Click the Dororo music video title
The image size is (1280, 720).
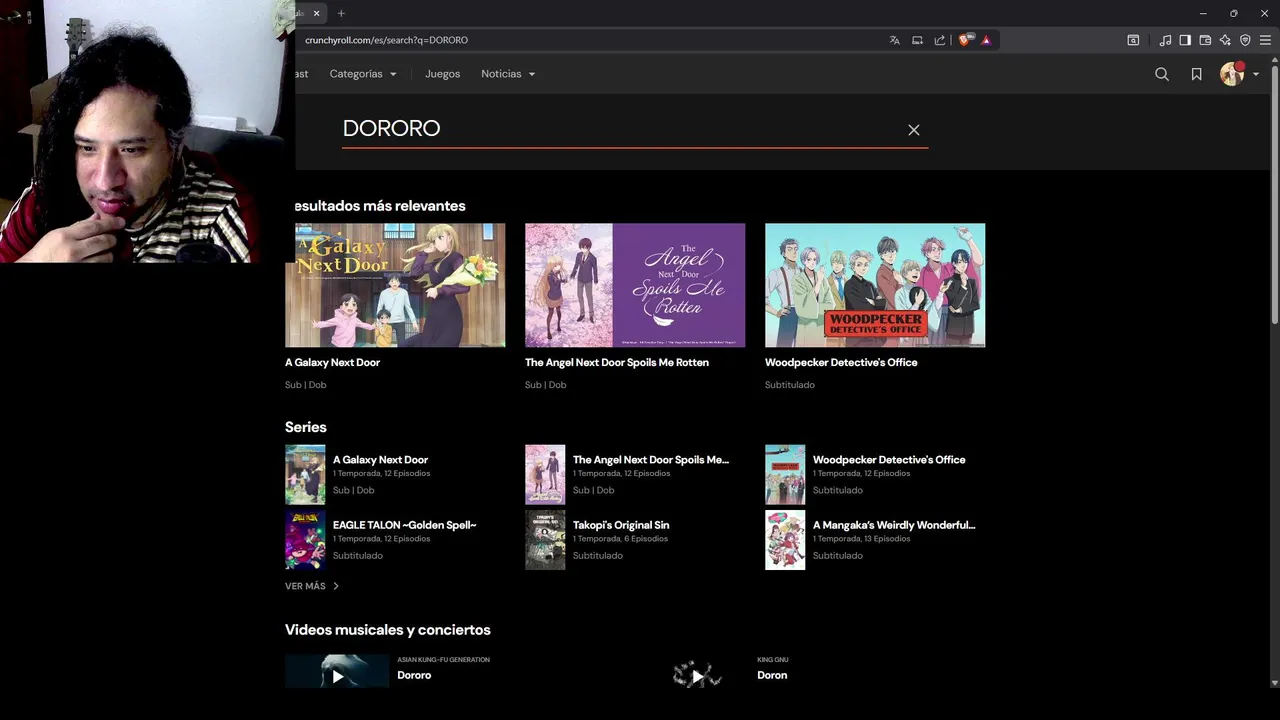point(414,675)
